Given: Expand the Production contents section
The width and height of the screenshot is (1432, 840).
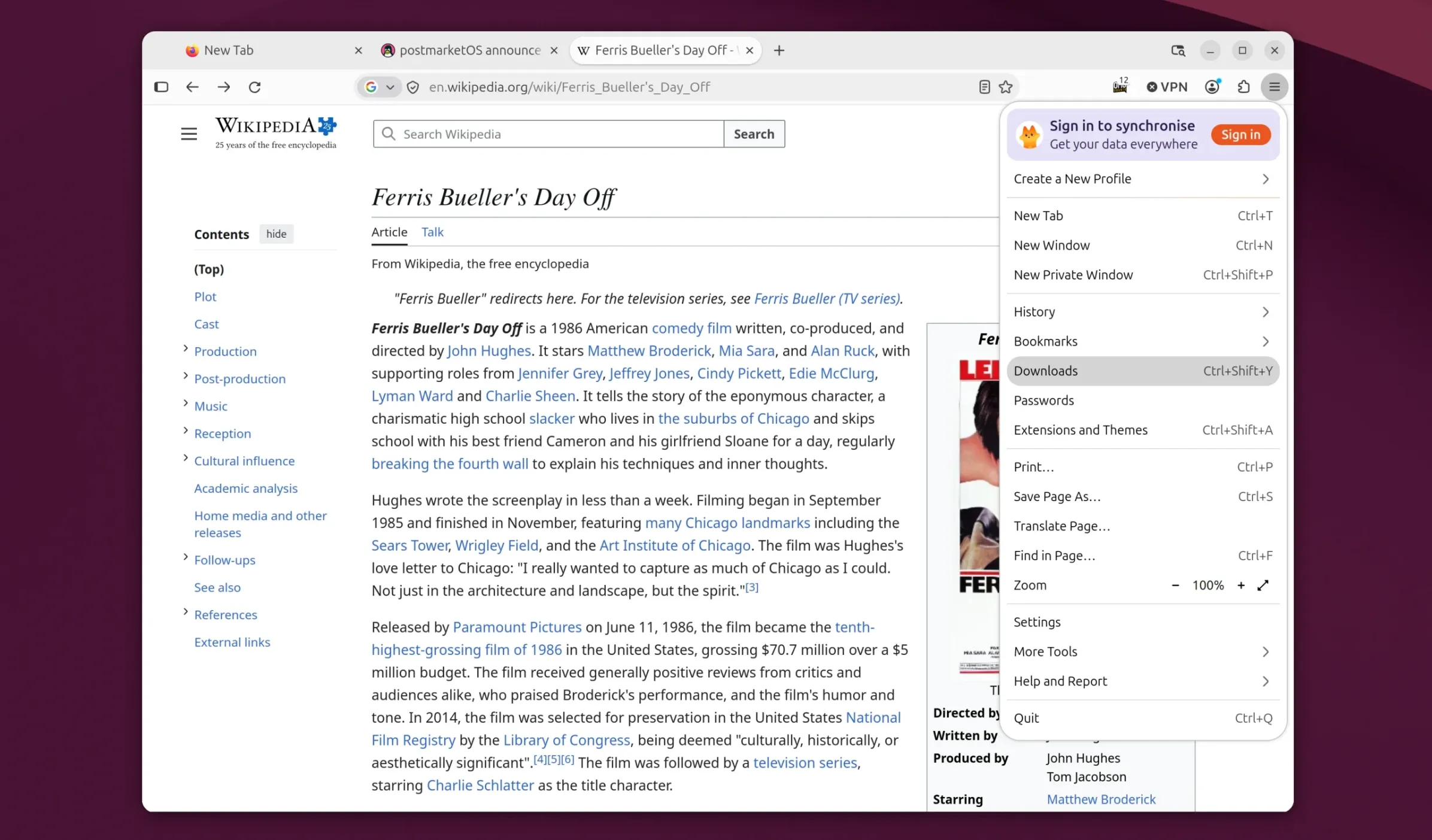Looking at the screenshot, I should point(185,348).
